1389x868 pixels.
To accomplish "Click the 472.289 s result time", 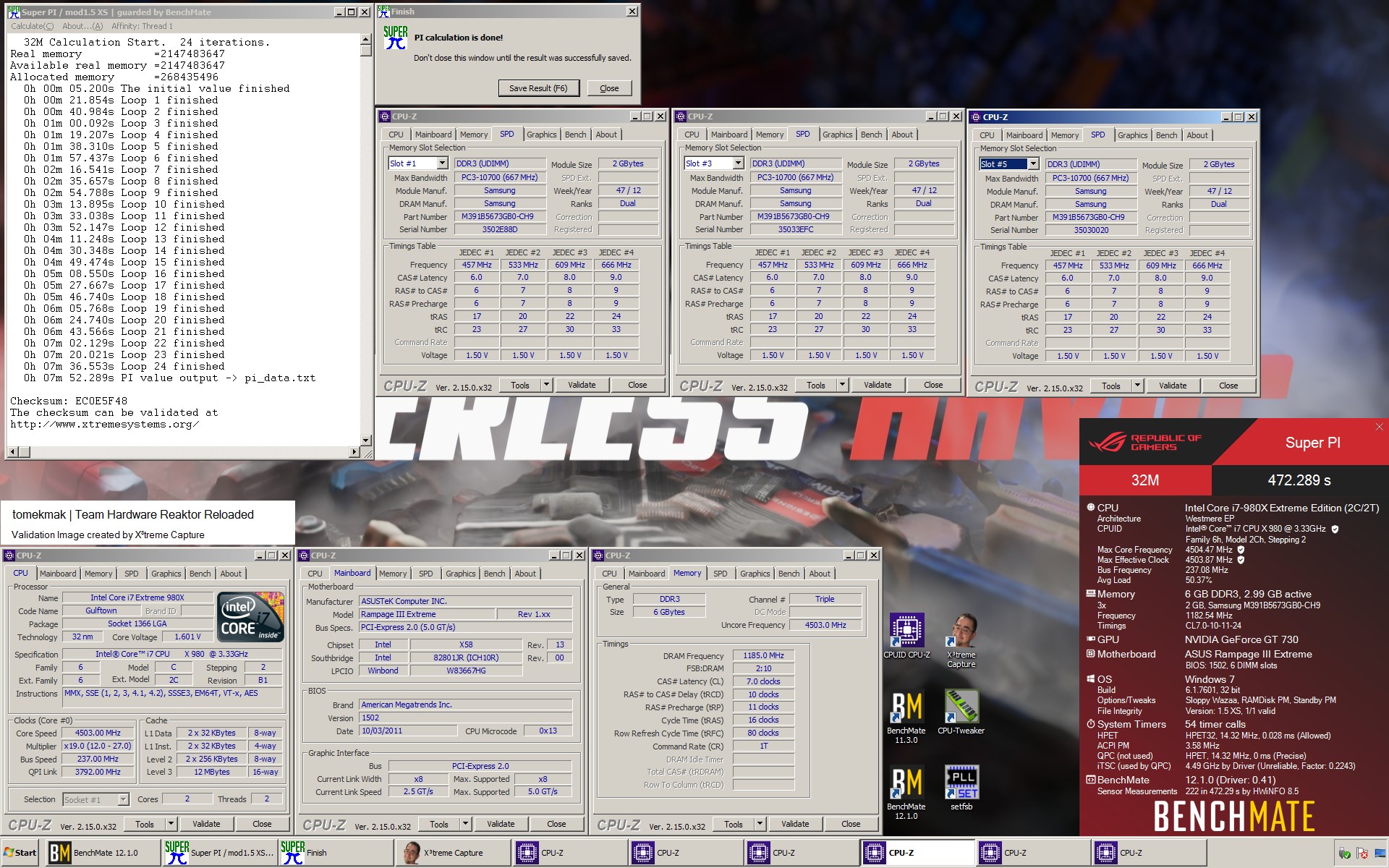I will [1299, 480].
